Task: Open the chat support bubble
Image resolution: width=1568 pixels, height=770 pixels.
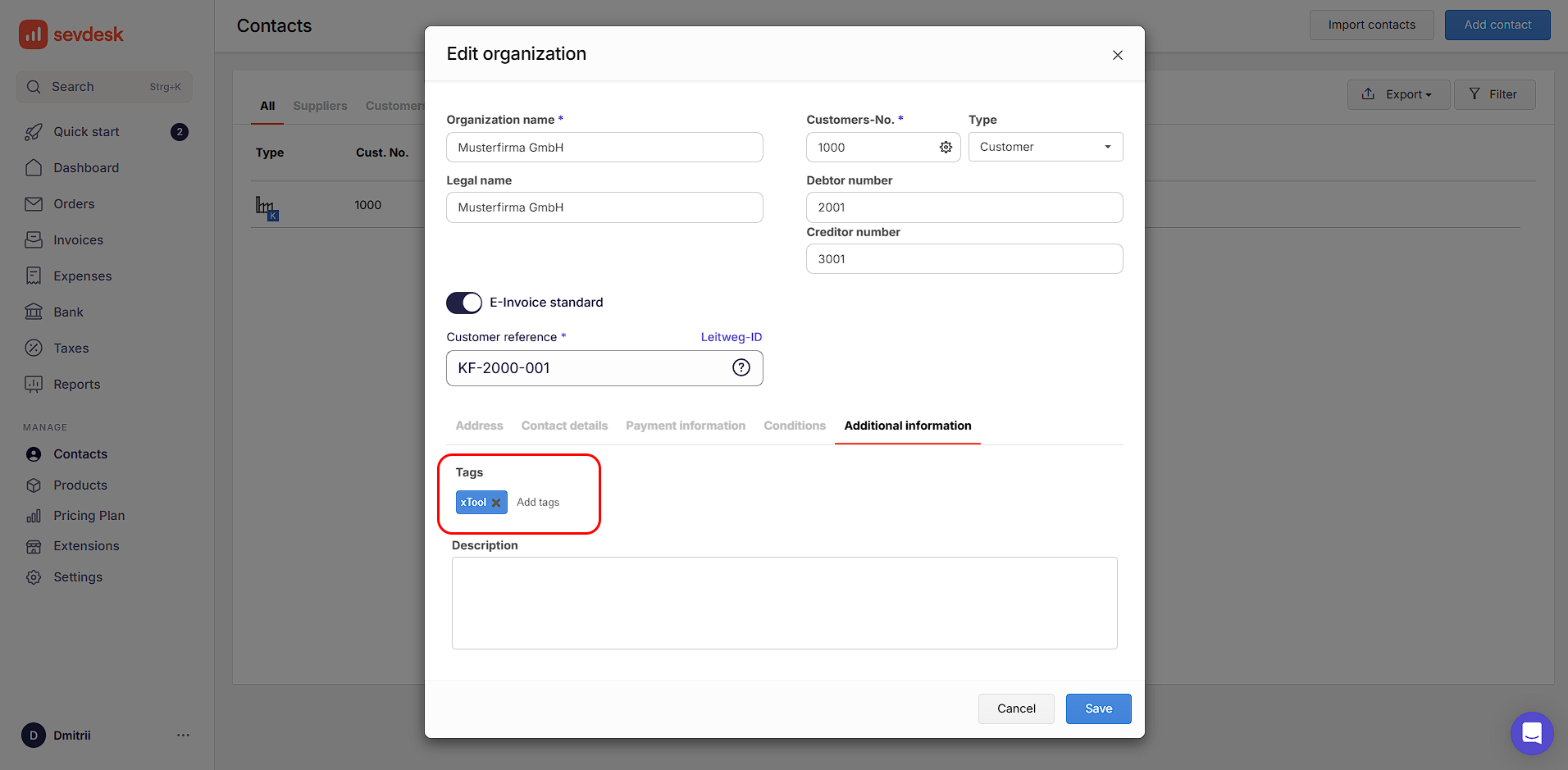Action: pos(1531,733)
